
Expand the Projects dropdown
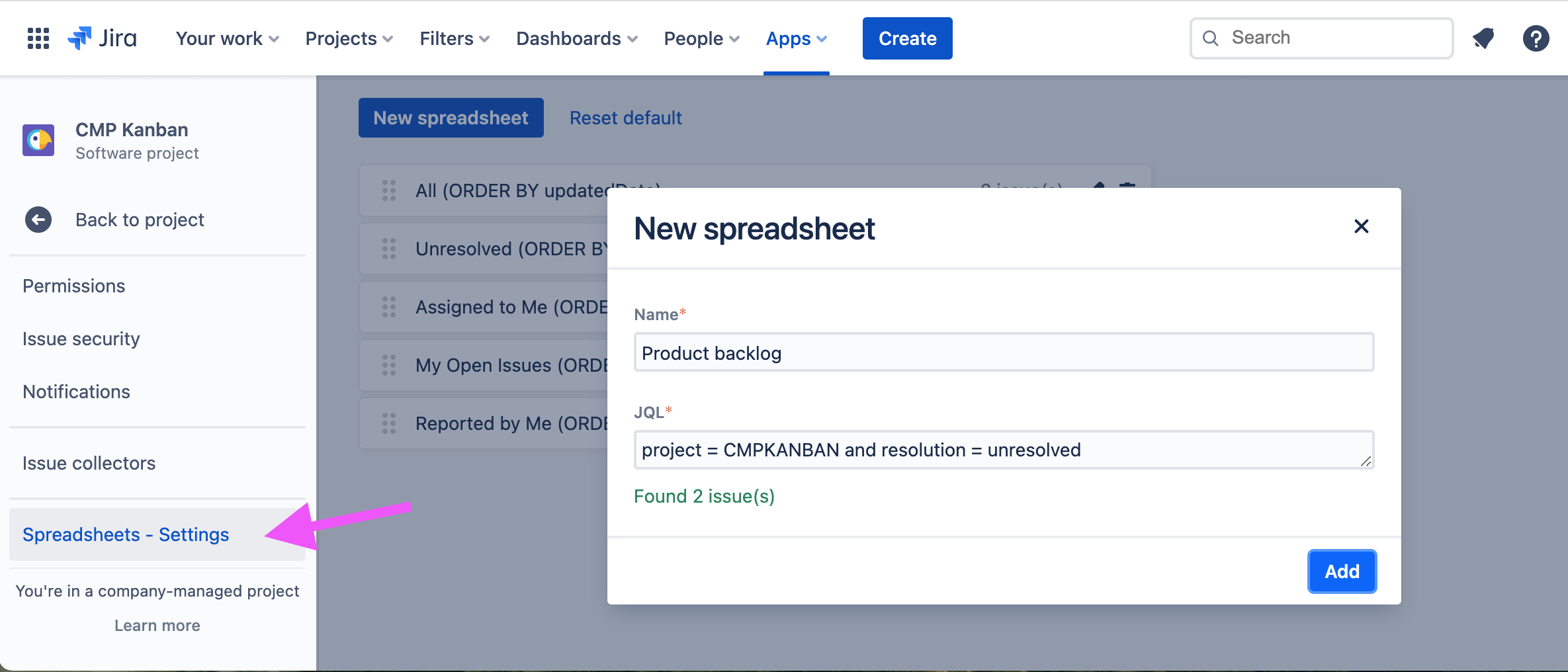point(348,38)
